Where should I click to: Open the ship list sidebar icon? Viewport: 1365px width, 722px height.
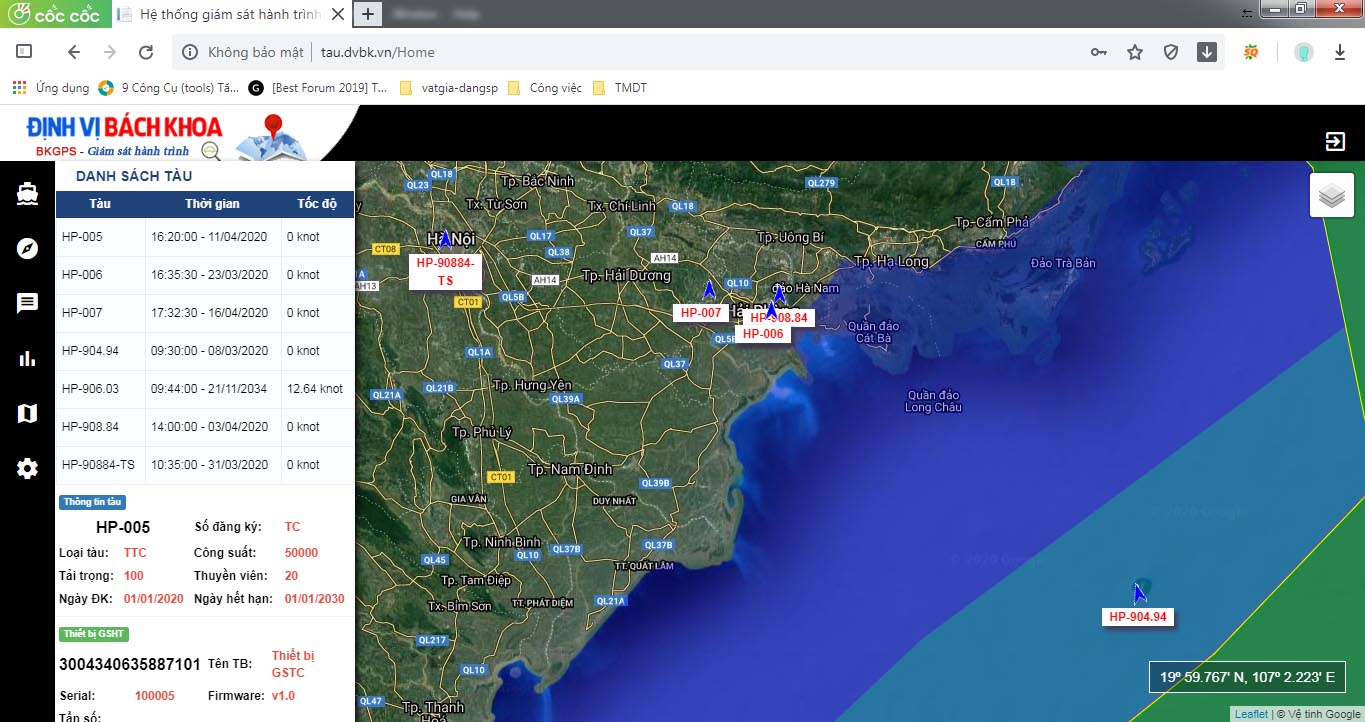(27, 194)
